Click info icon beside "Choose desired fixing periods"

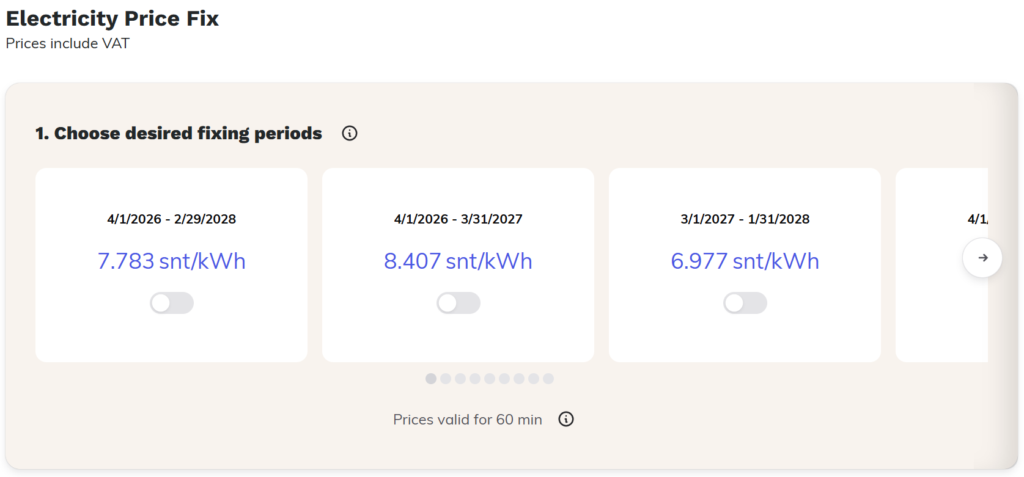349,133
